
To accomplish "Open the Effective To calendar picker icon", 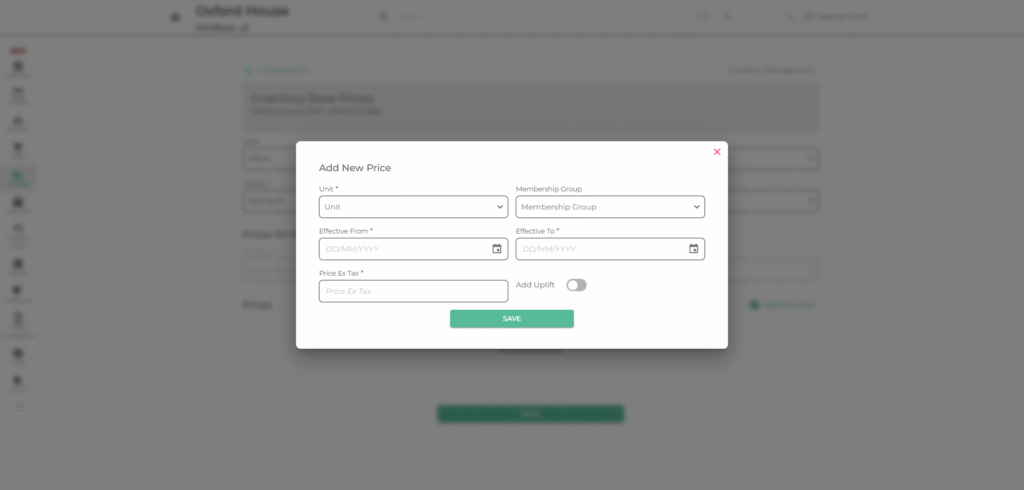I will (x=694, y=249).
